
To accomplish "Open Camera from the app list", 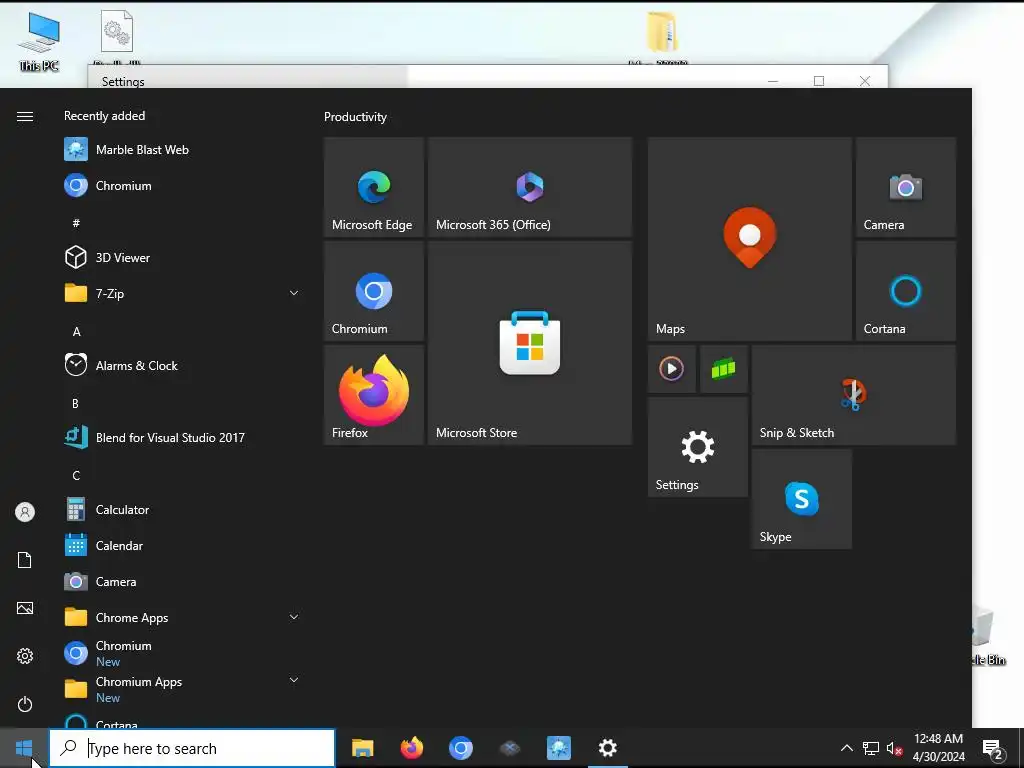I will [182, 581].
